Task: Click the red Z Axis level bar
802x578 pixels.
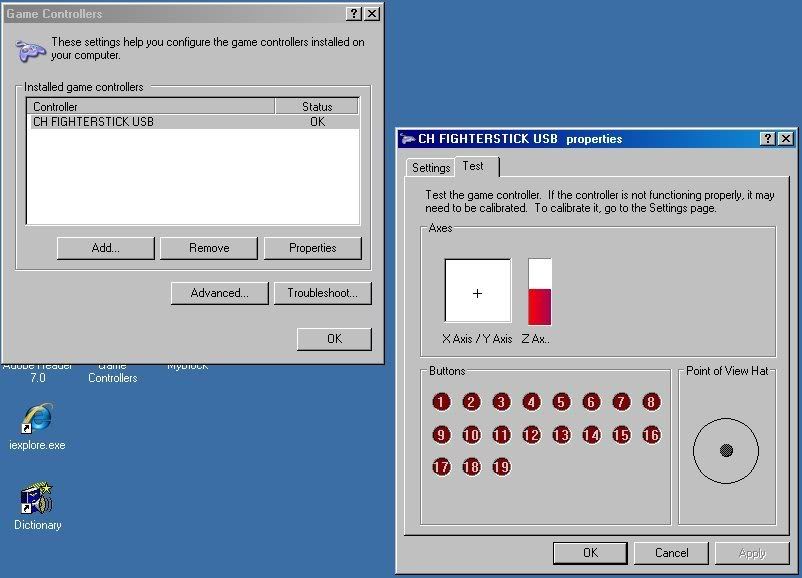Action: 540,292
